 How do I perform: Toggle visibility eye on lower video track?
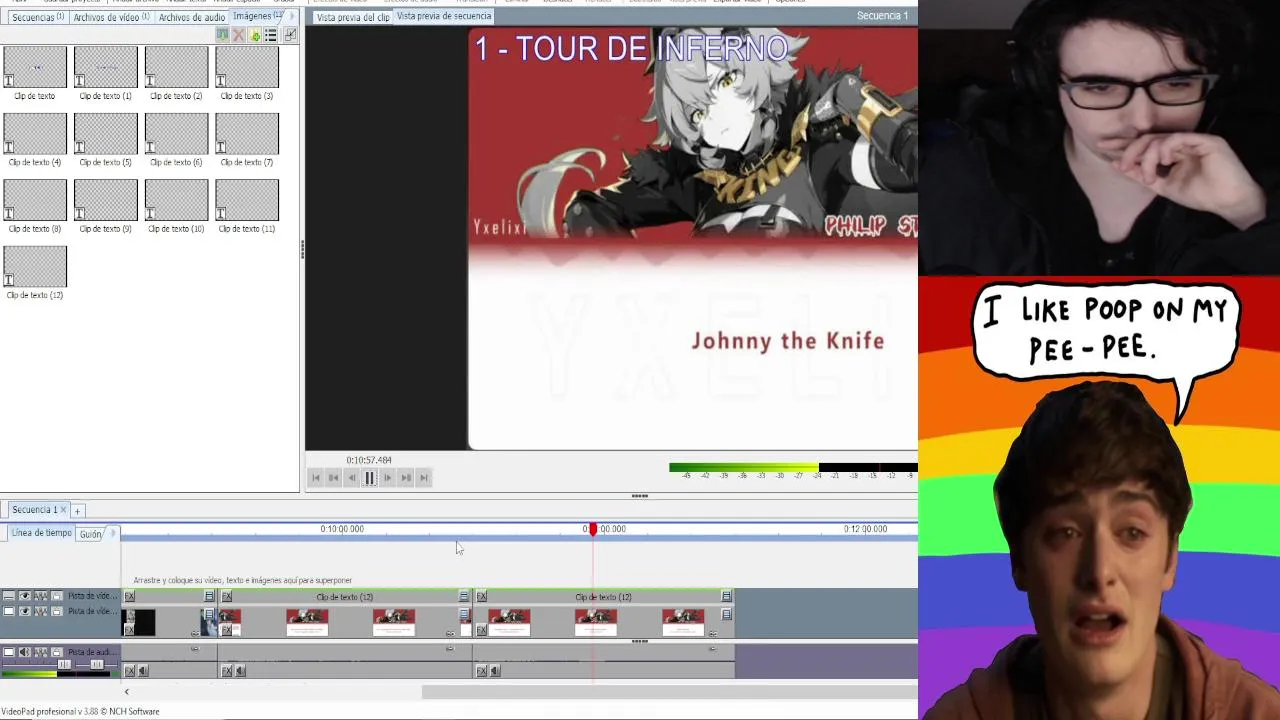pyautogui.click(x=25, y=611)
